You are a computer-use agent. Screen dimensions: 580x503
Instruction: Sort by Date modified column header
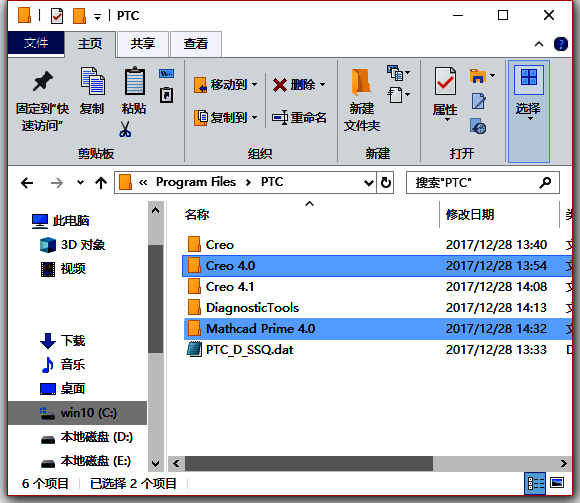(x=499, y=215)
